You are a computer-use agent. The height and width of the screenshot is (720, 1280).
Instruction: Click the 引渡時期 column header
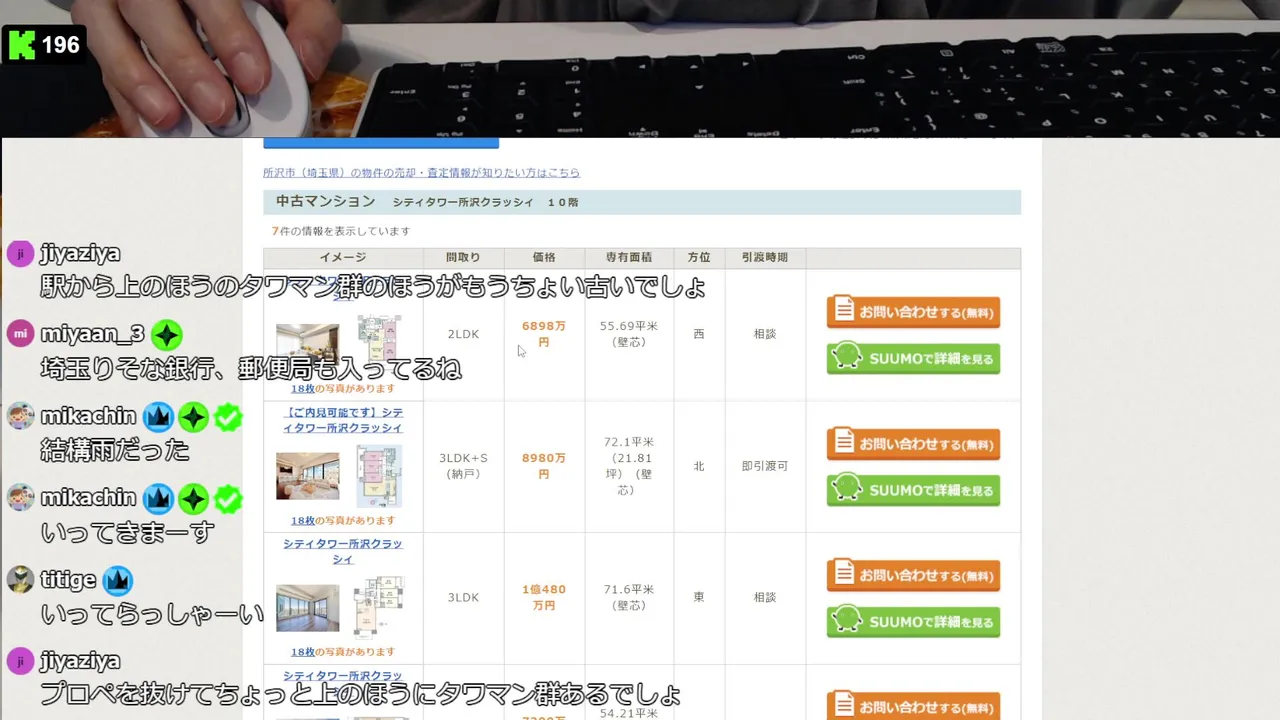[765, 258]
